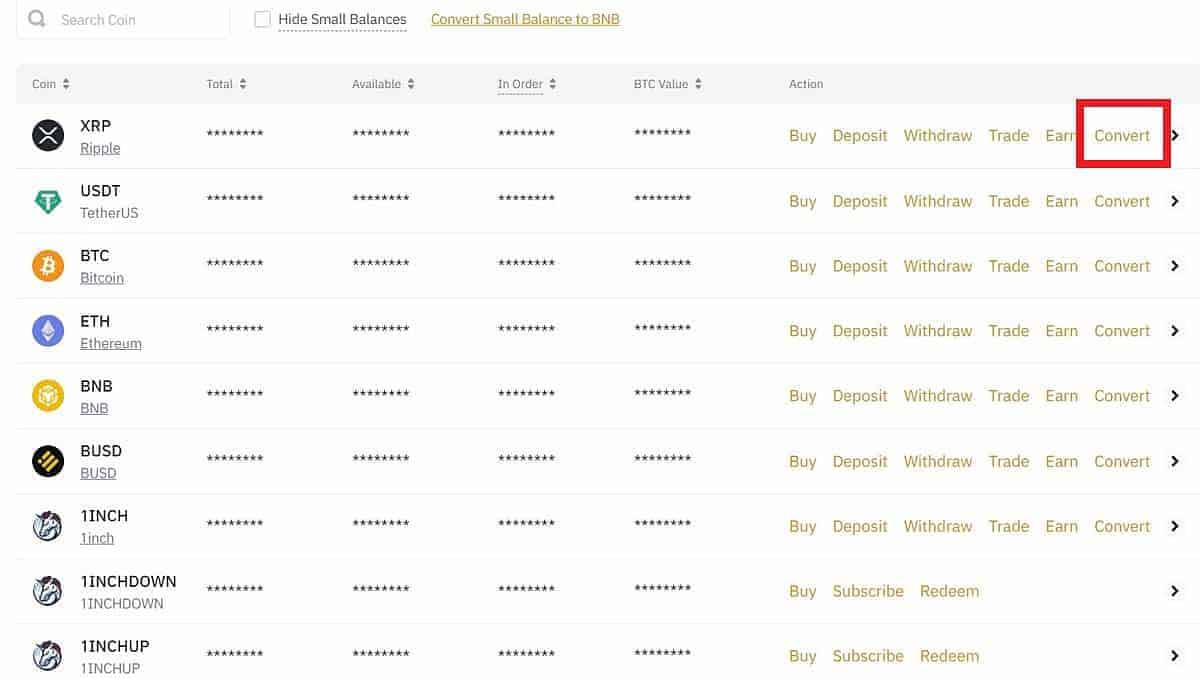Image resolution: width=1200 pixels, height=679 pixels.
Task: Focus the Search Coin input field
Action: 135,19
